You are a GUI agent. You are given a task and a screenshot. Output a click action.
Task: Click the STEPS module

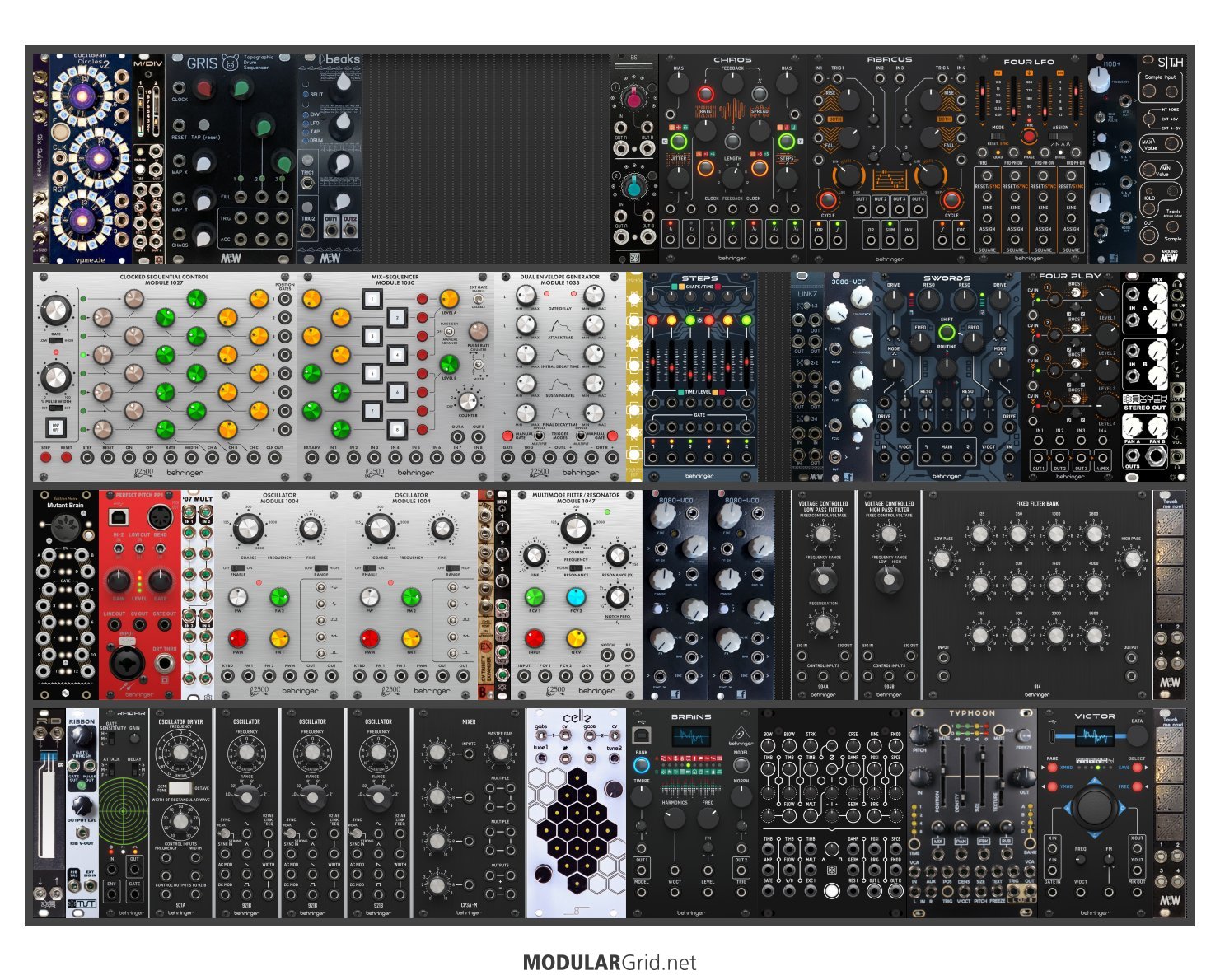pyautogui.click(x=700, y=376)
